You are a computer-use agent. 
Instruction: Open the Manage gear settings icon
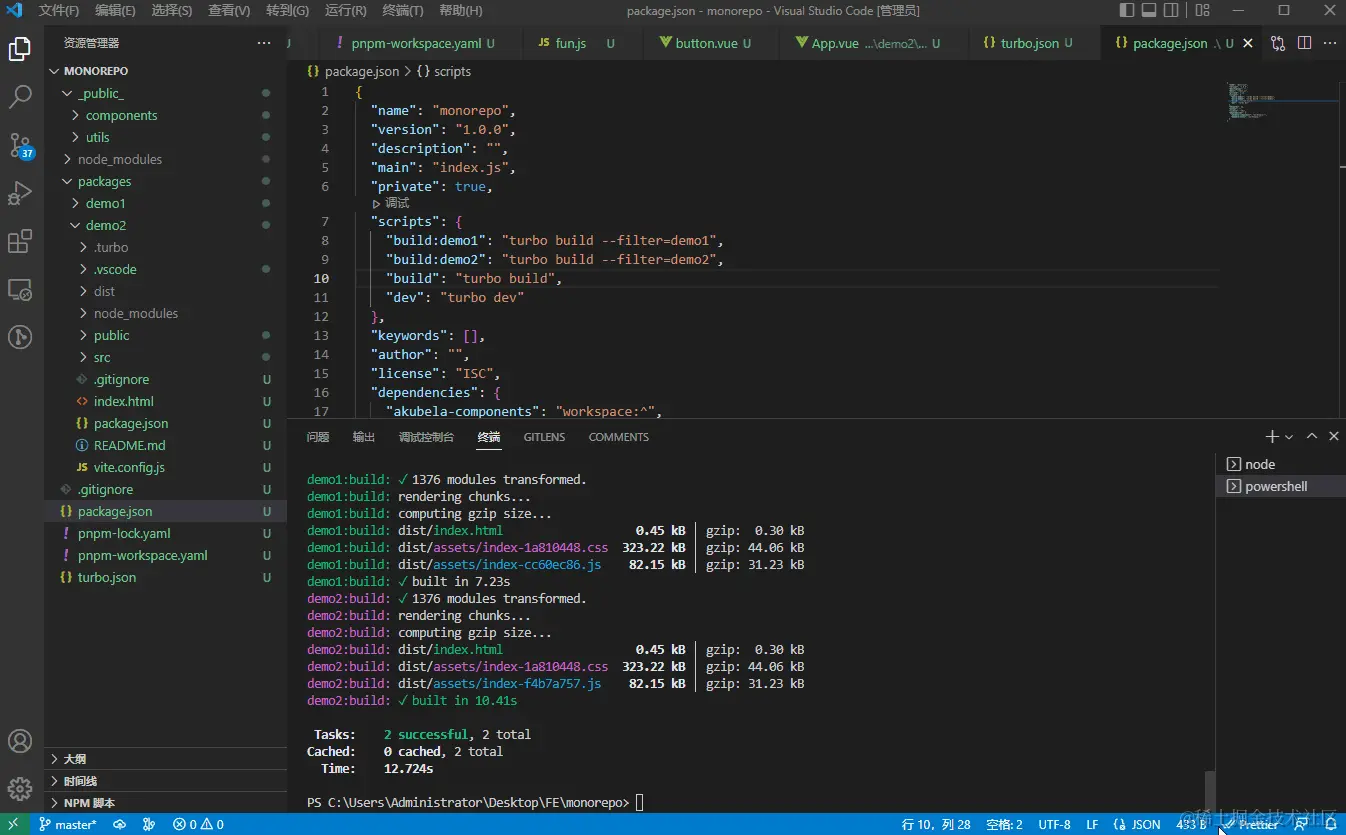(x=20, y=789)
